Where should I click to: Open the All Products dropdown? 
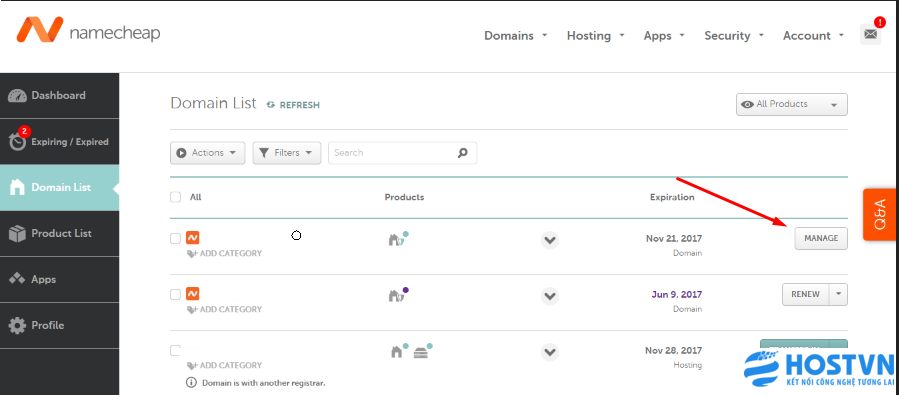792,104
